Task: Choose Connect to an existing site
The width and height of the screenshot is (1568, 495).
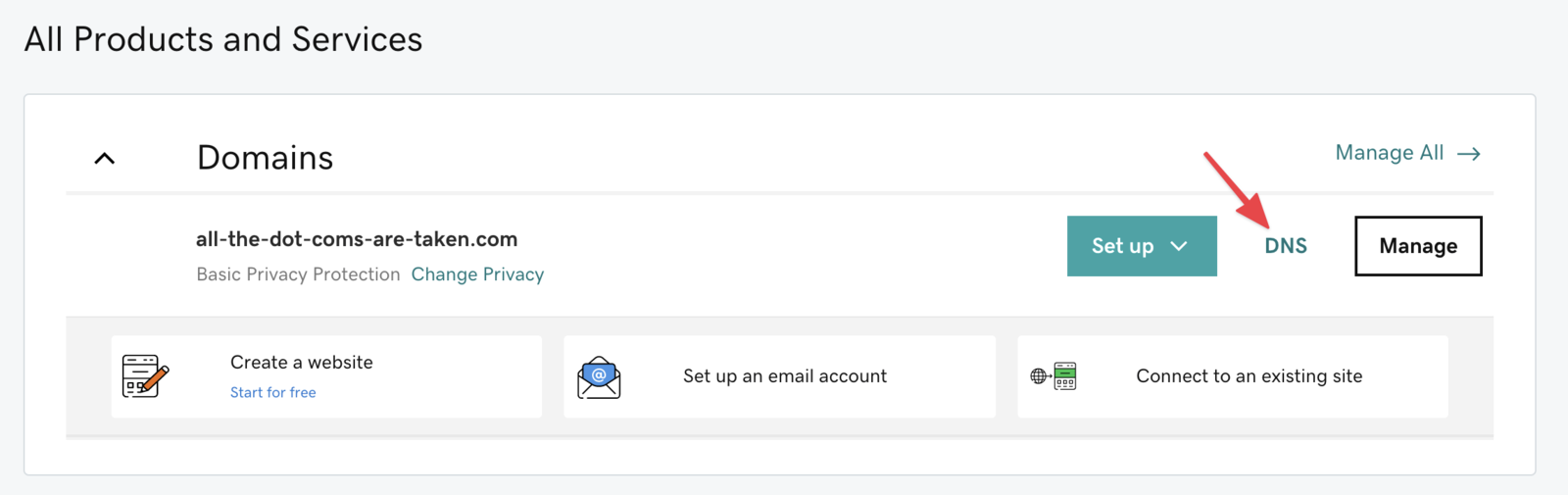Action: click(1249, 376)
